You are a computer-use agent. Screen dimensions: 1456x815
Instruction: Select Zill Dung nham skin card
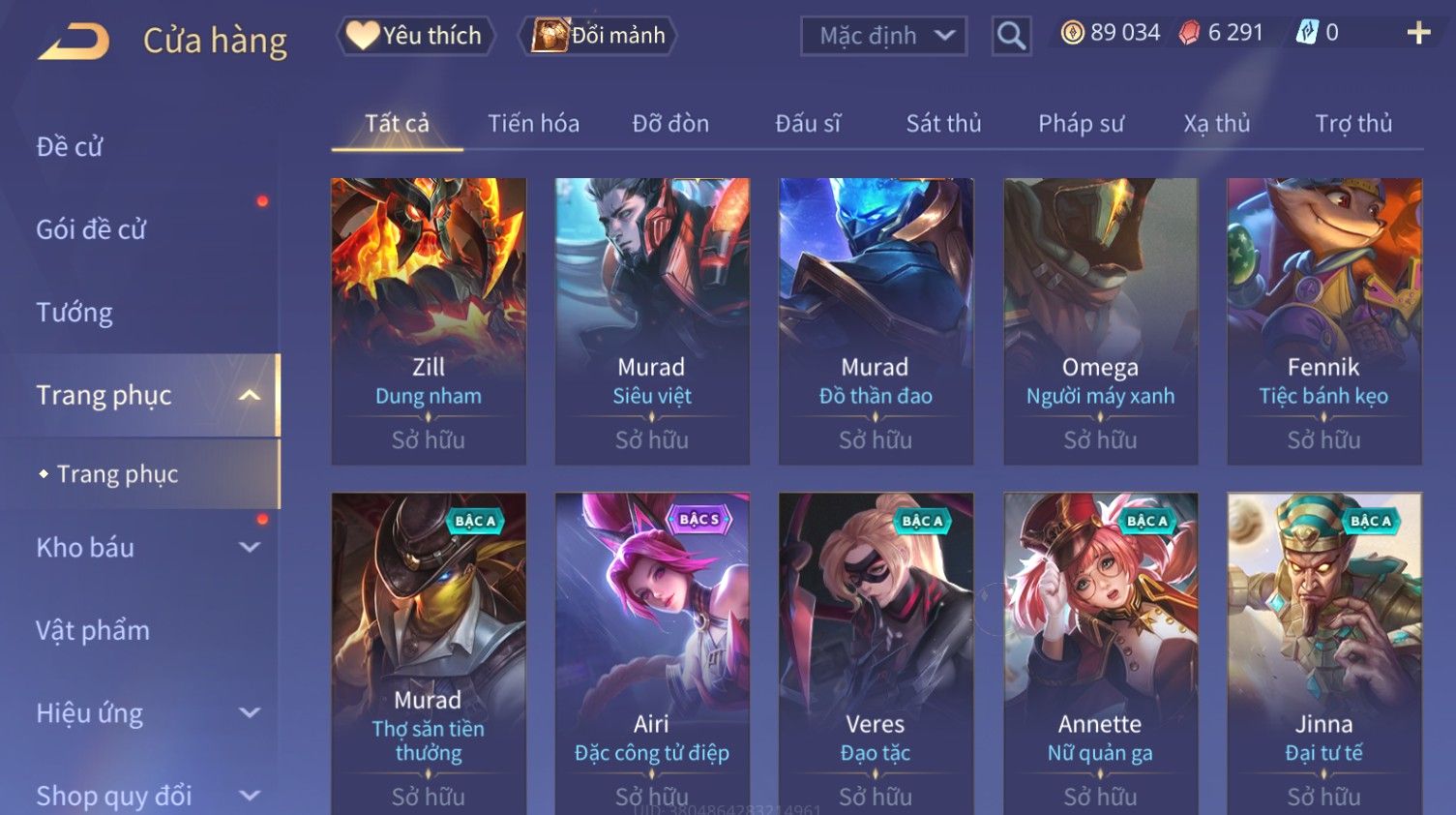(x=429, y=320)
